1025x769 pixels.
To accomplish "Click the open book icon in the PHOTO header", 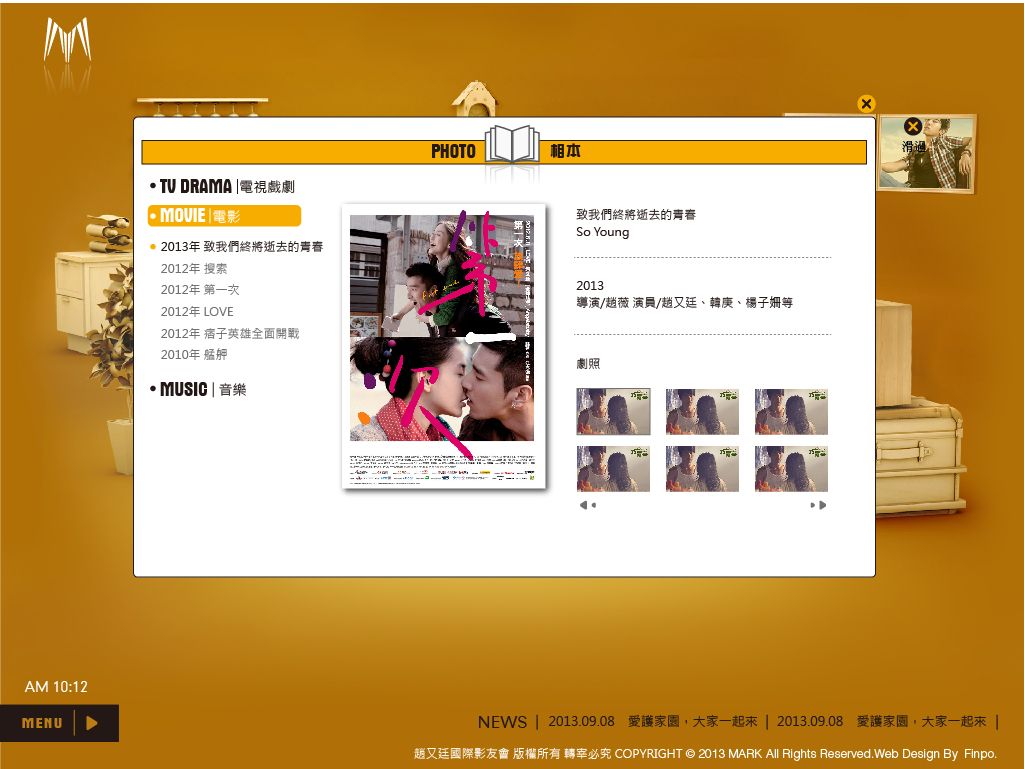I will (513, 144).
